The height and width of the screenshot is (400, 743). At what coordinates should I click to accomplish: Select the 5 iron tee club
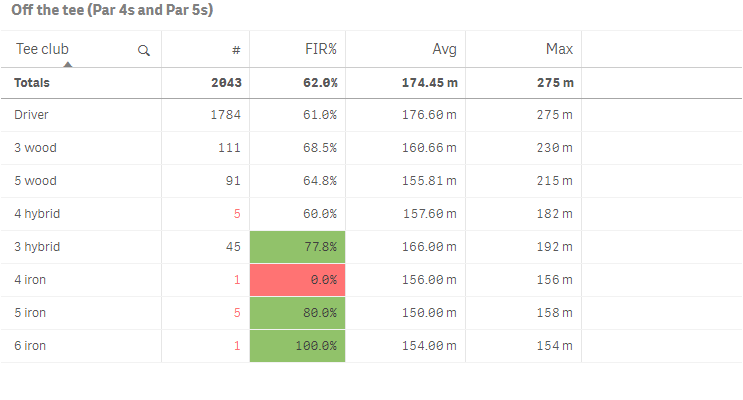(x=30, y=313)
